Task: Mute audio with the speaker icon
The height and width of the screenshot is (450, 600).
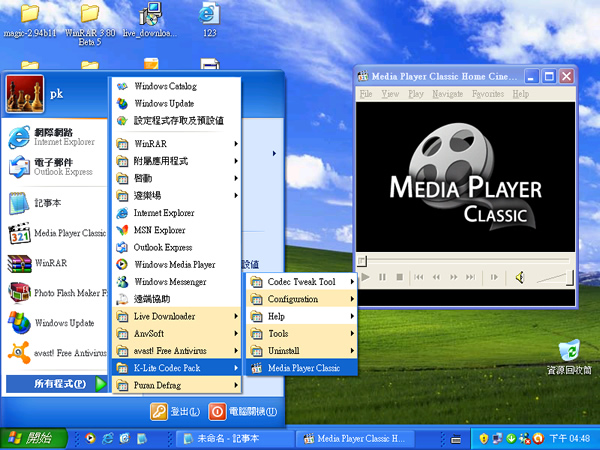Action: 520,277
